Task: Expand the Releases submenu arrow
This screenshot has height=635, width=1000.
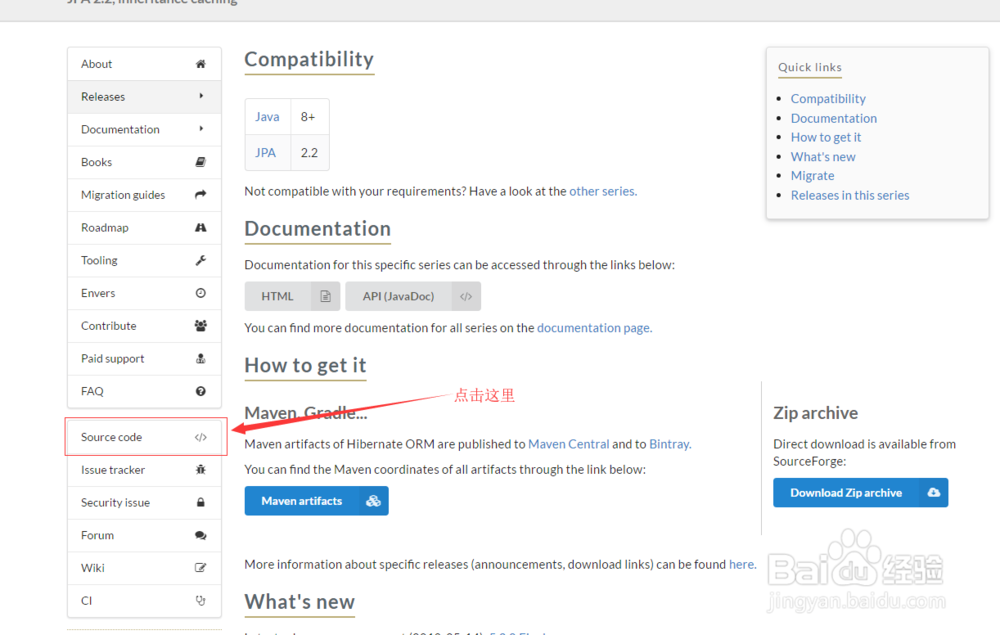Action: pos(201,96)
